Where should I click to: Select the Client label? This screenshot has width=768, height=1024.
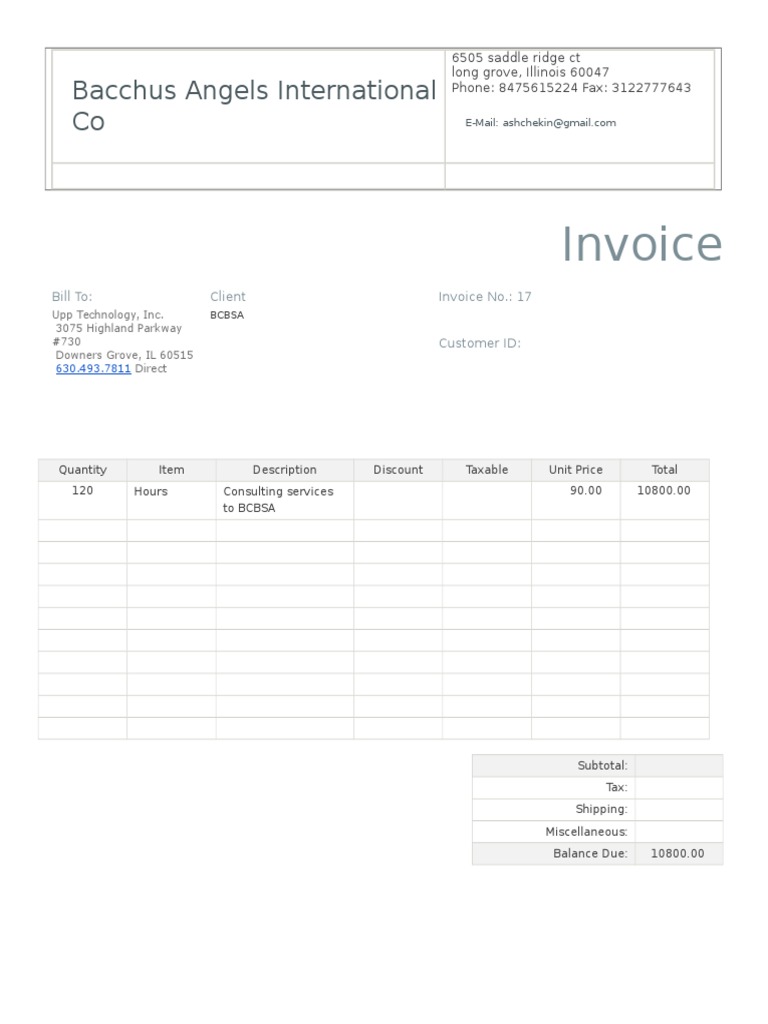228,296
